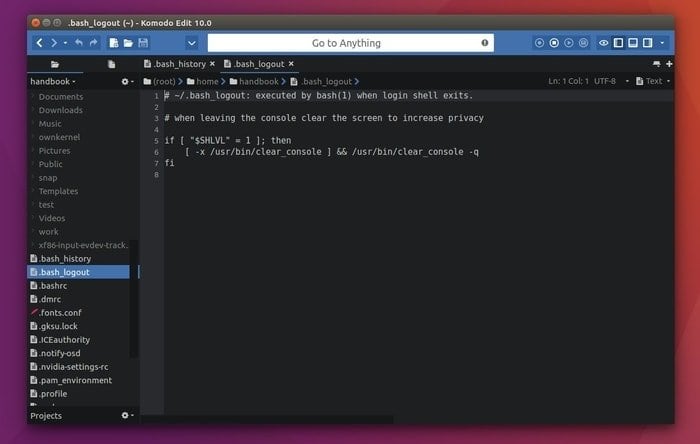
Task: Start macro recording icon
Action: tap(539, 43)
